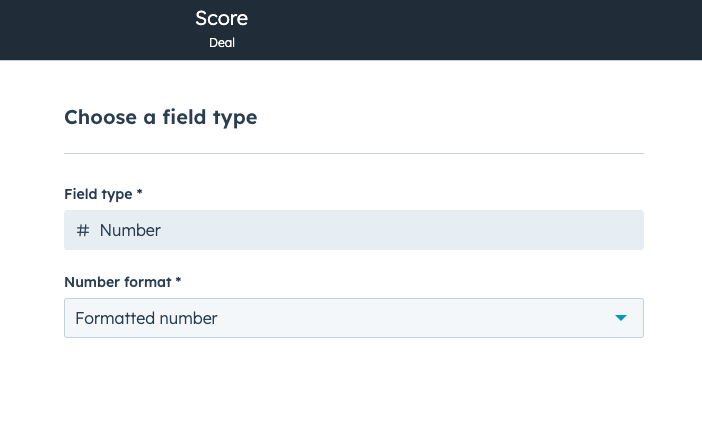This screenshot has height=428, width=702.
Task: Click the Score title in header
Action: pyautogui.click(x=221, y=18)
